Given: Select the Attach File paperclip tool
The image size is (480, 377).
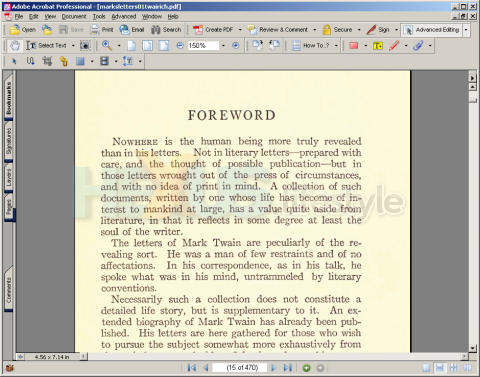Looking at the screenshot, I should coord(418,46).
